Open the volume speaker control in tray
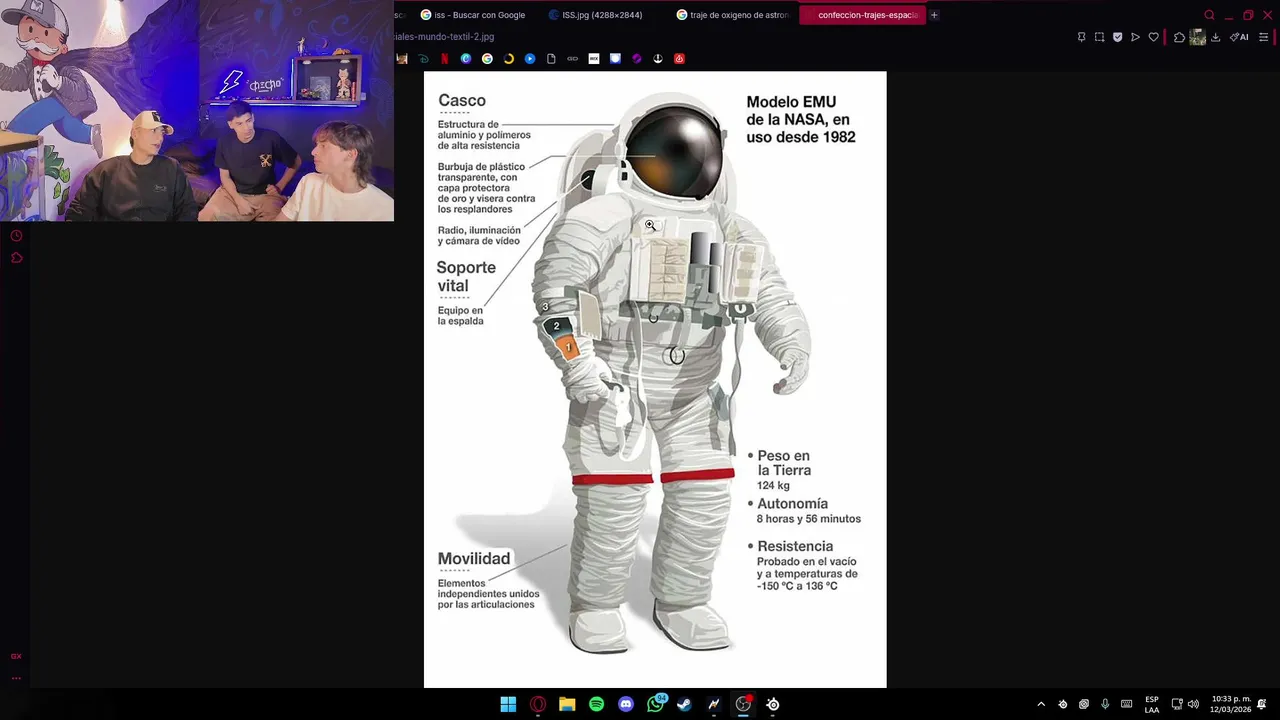 (x=1193, y=704)
